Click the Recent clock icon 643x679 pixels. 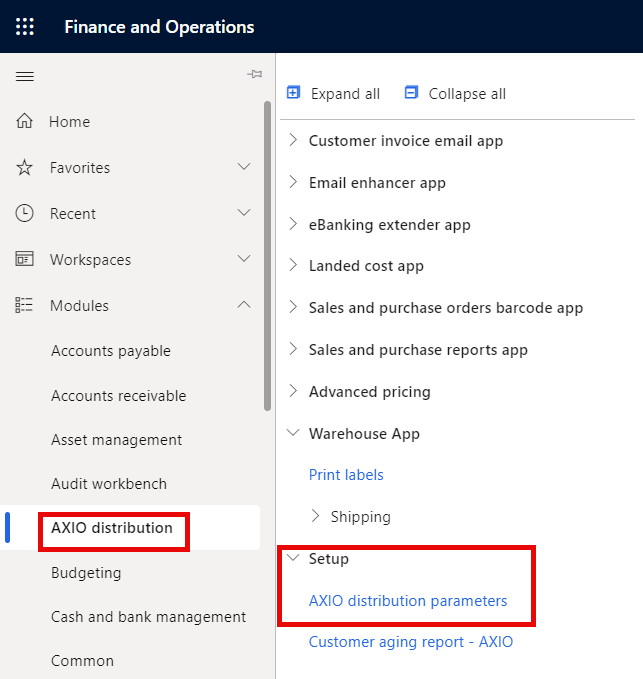(x=25, y=213)
